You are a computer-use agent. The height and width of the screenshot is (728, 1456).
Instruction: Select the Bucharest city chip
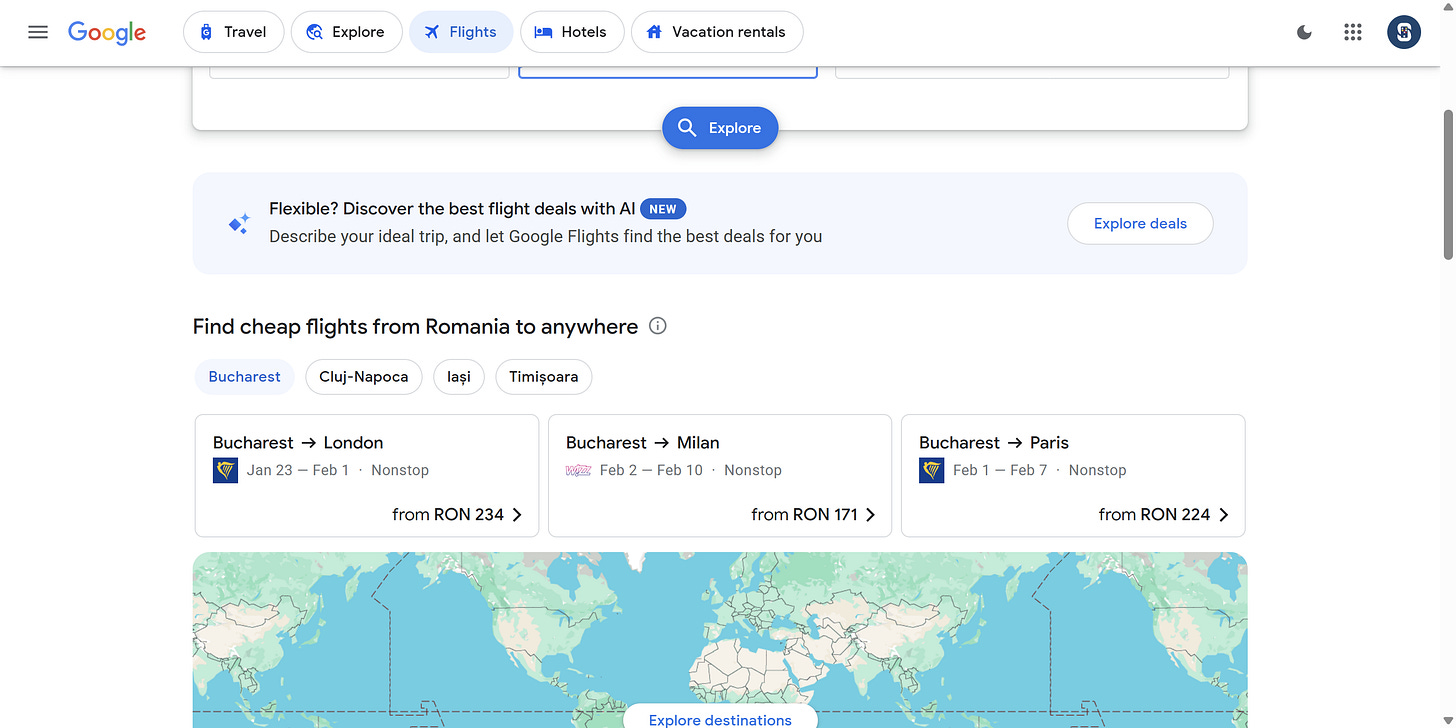[244, 377]
